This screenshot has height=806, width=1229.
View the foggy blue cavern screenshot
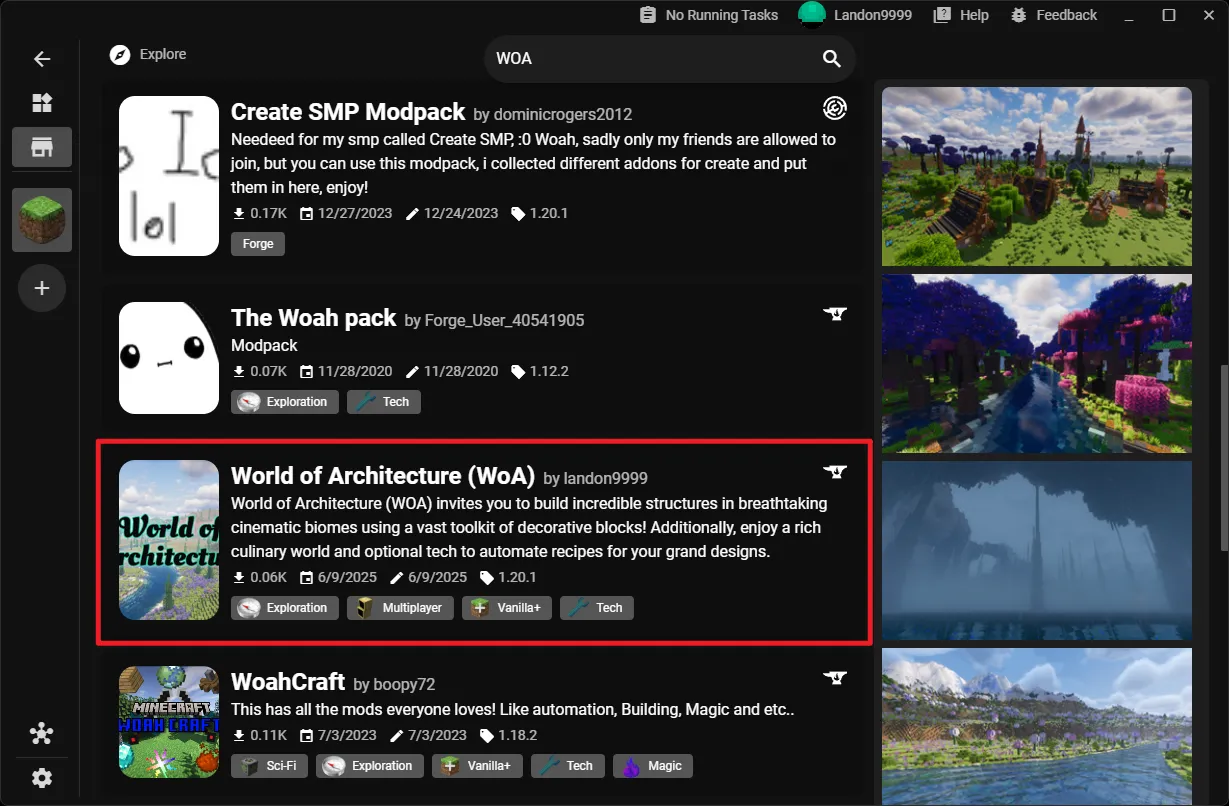tap(1037, 550)
